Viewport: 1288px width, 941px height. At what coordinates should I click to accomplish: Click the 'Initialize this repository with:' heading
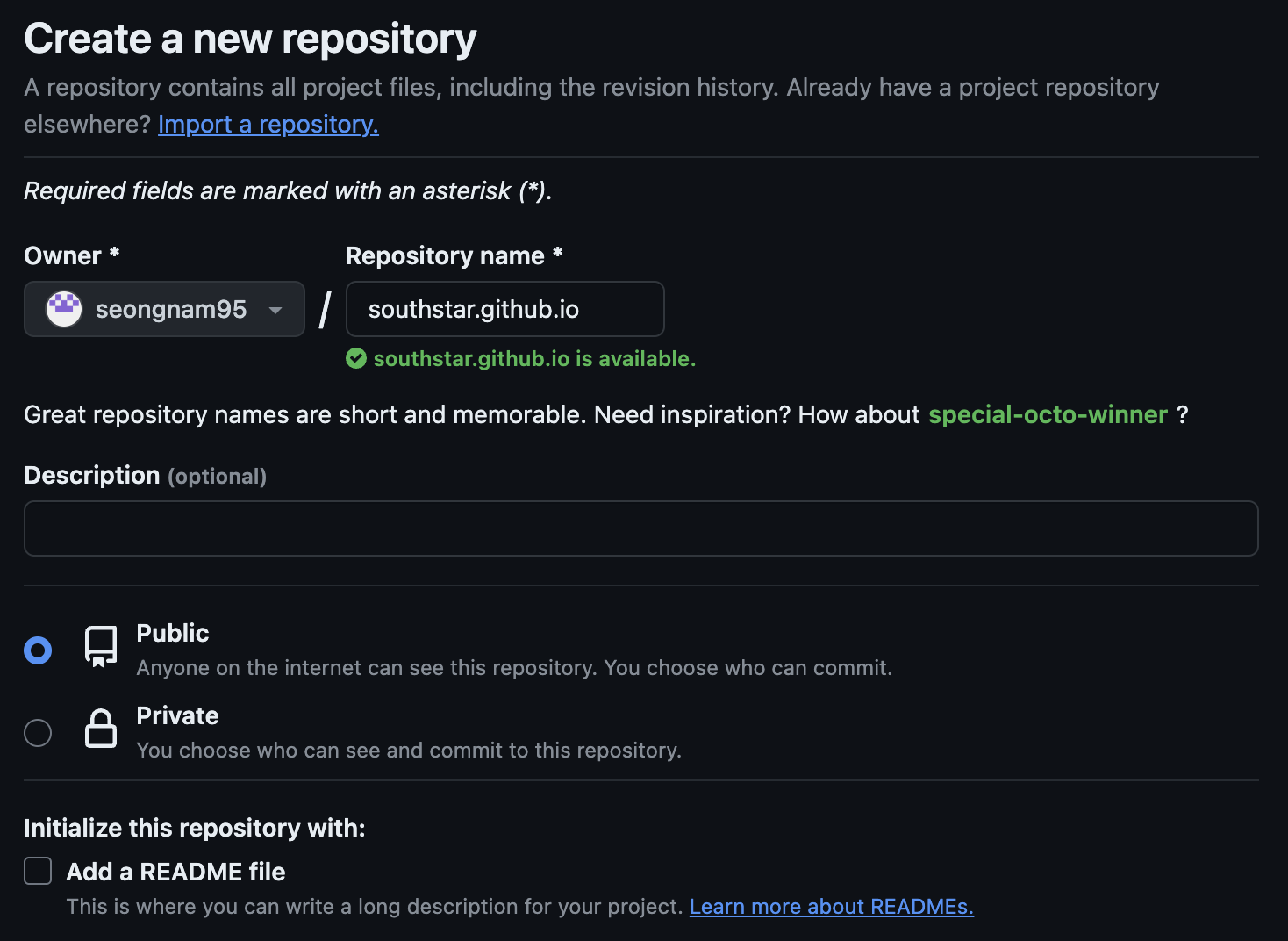(195, 828)
